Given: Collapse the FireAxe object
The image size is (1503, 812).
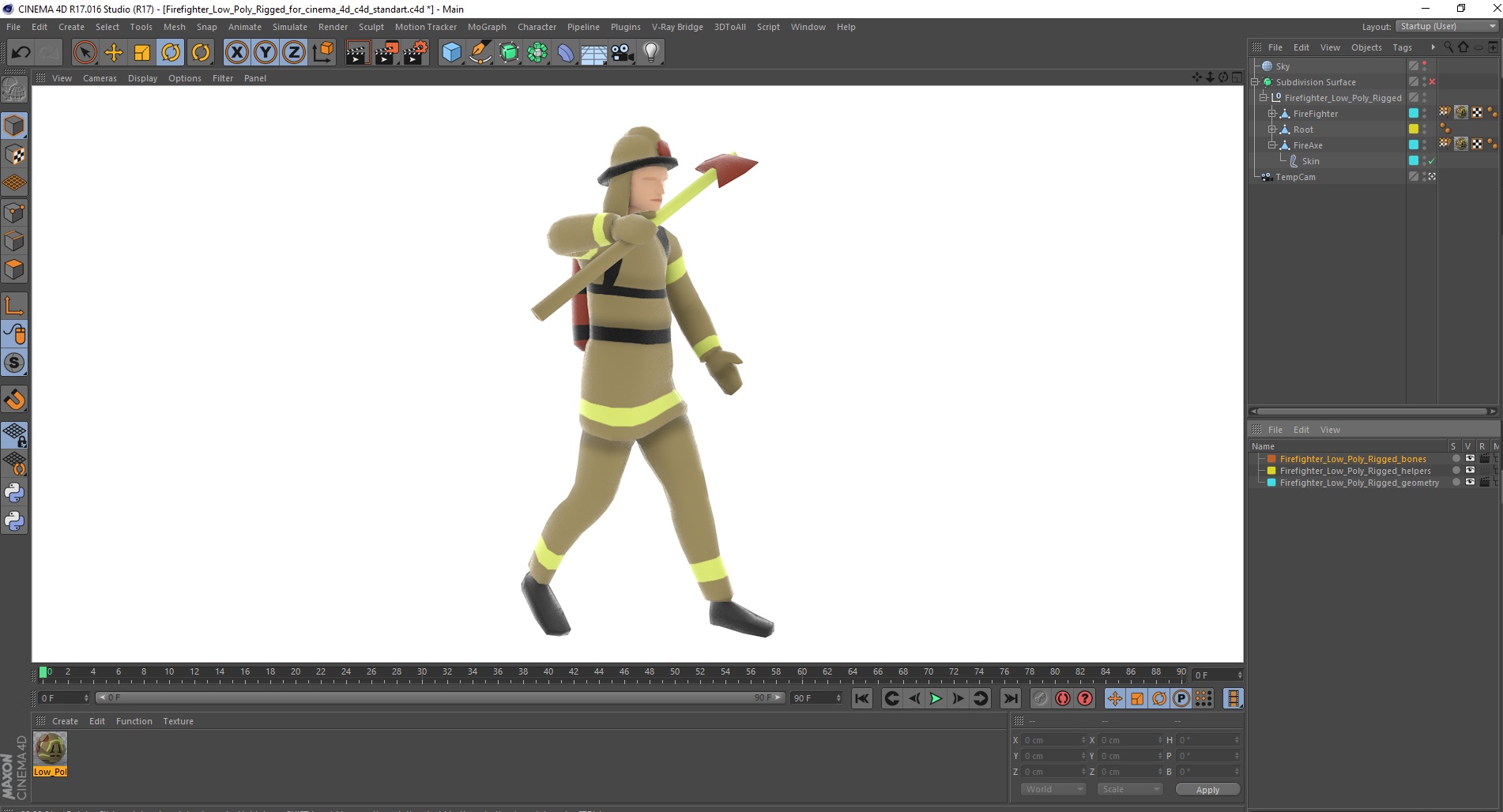Looking at the screenshot, I should pyautogui.click(x=1272, y=145).
